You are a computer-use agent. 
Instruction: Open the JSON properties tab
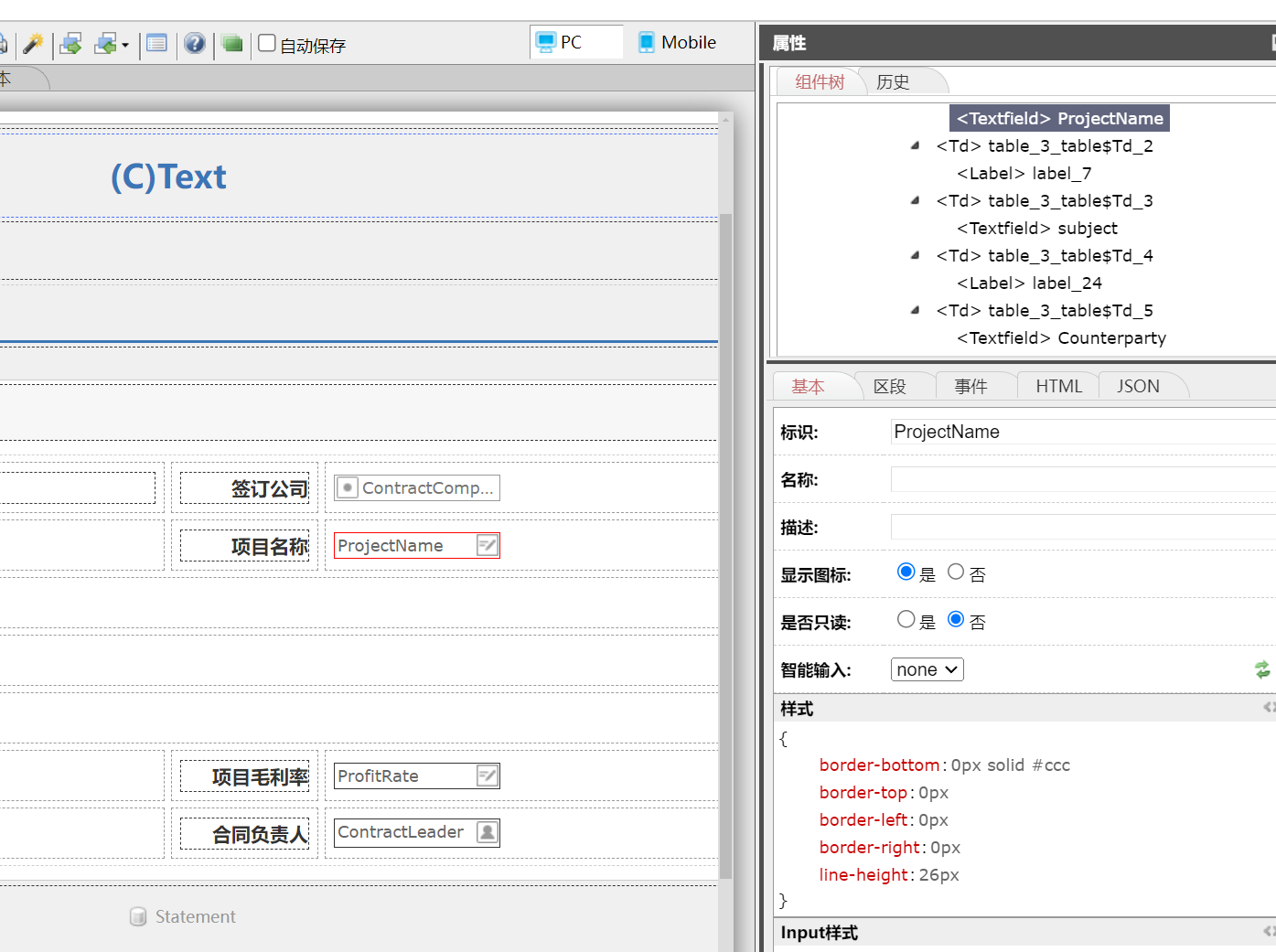coord(1138,386)
